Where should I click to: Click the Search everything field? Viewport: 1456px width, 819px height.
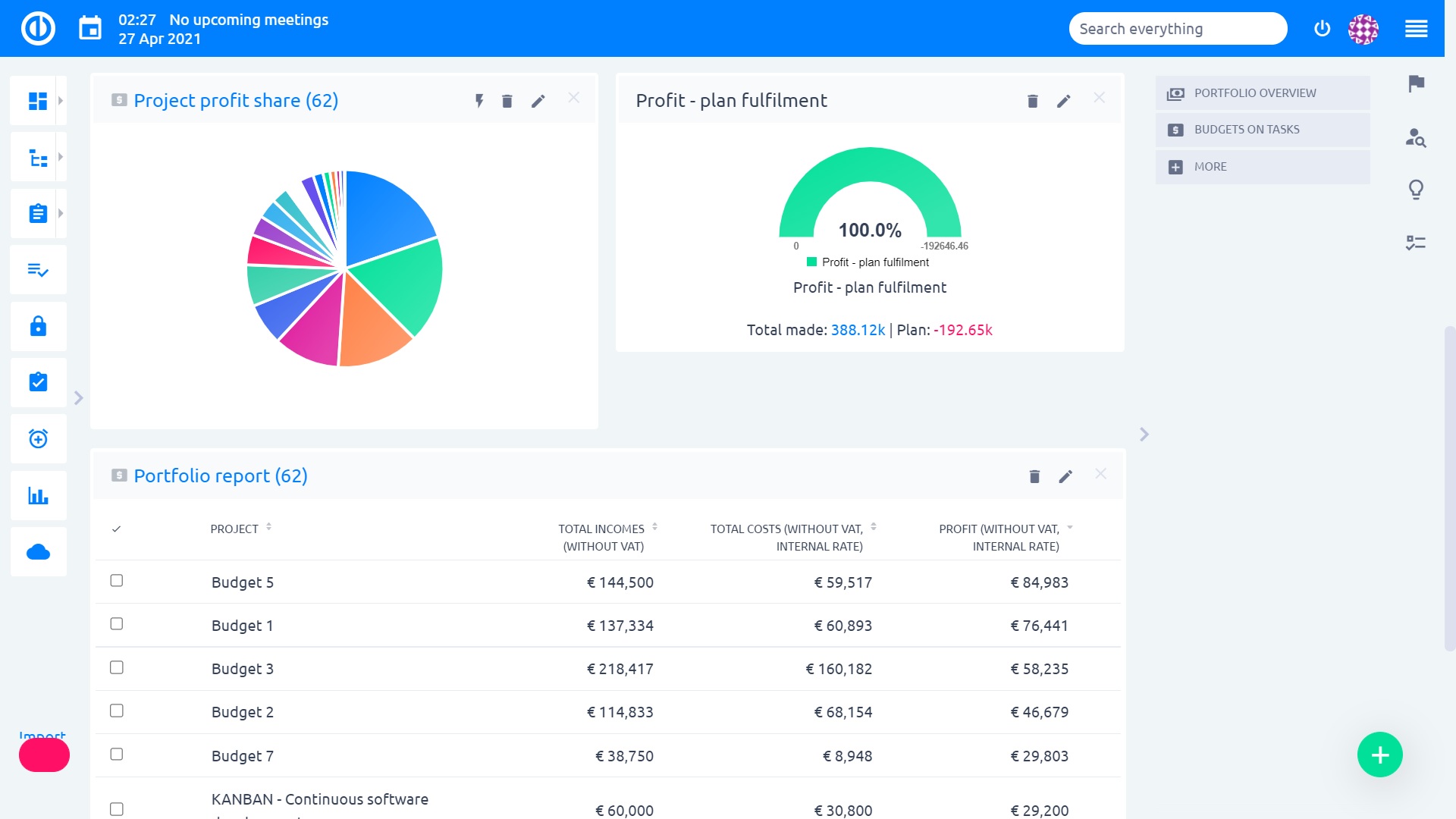(1177, 29)
